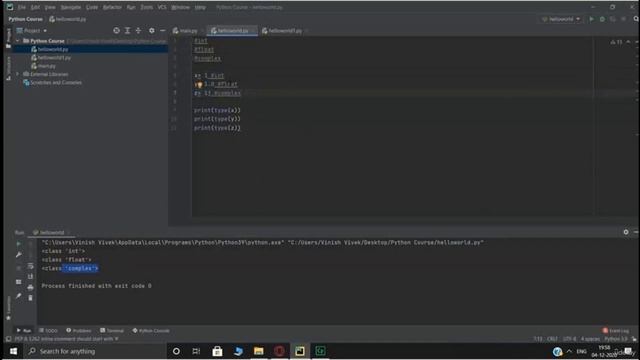Click the pin tab icon in Run panel

(18, 296)
